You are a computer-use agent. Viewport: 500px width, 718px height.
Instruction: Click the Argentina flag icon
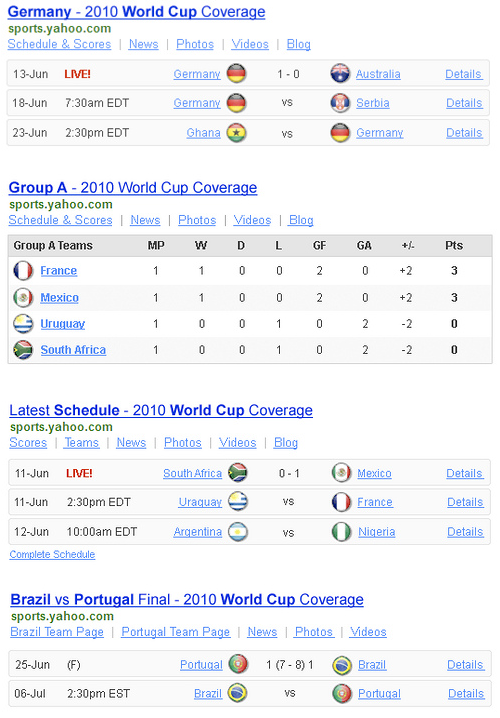coord(238,532)
